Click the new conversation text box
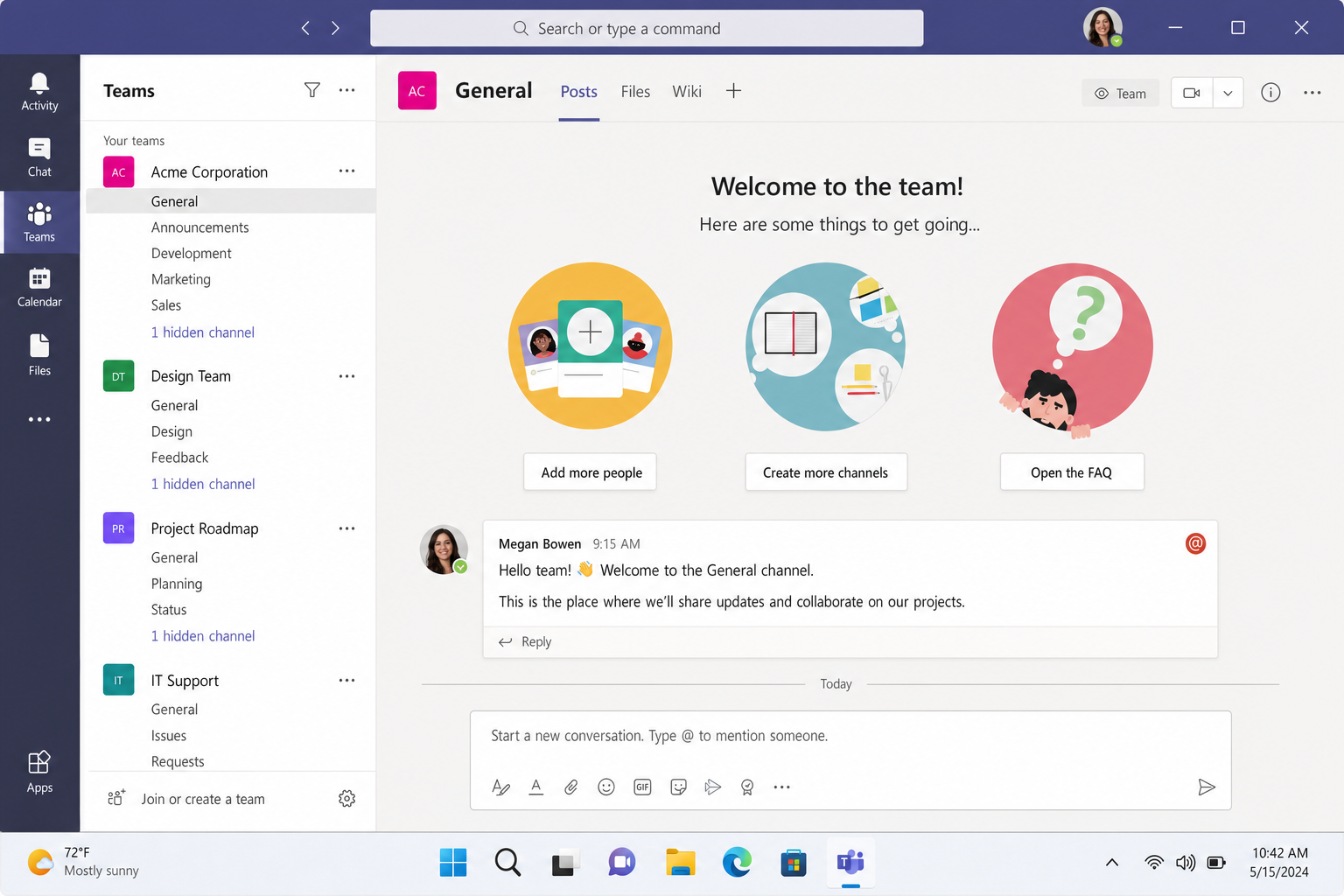 (x=850, y=737)
